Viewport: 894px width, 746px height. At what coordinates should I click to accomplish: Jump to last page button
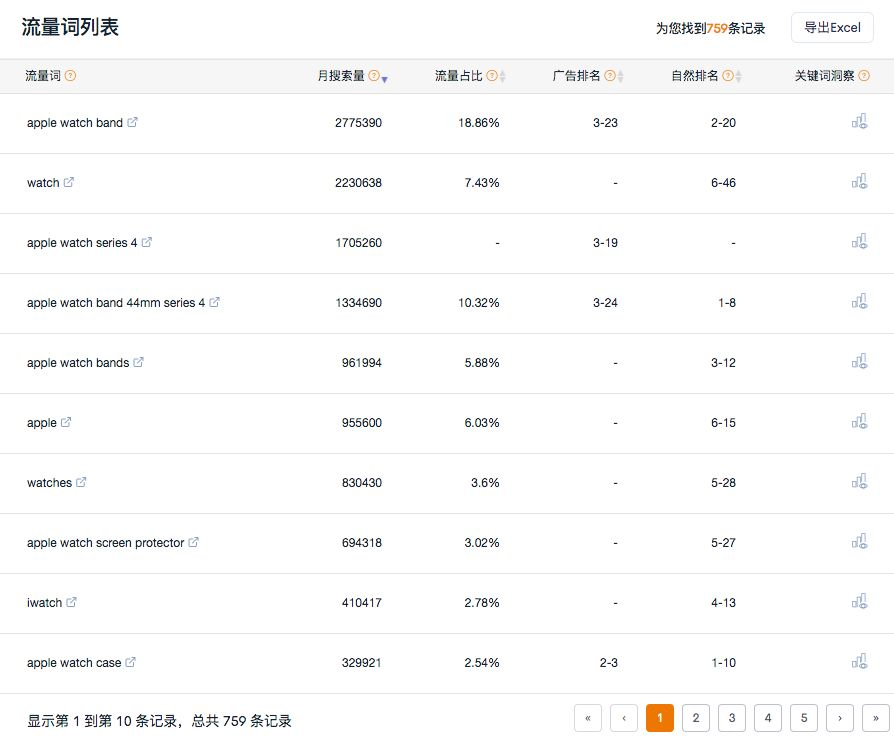coord(875,718)
